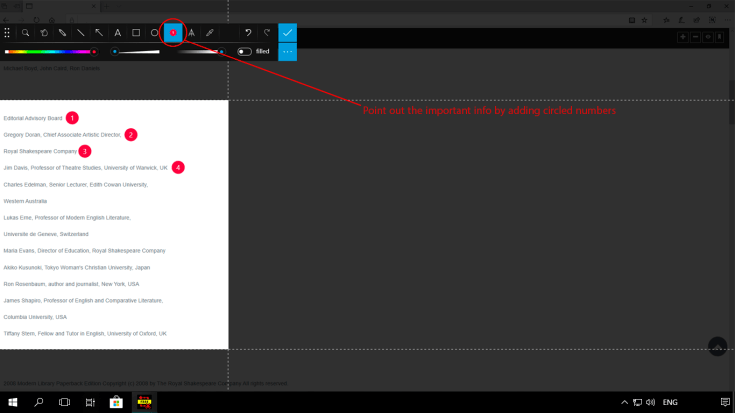This screenshot has width=735, height=413.
Task: Pick the text tool
Action: 118,33
